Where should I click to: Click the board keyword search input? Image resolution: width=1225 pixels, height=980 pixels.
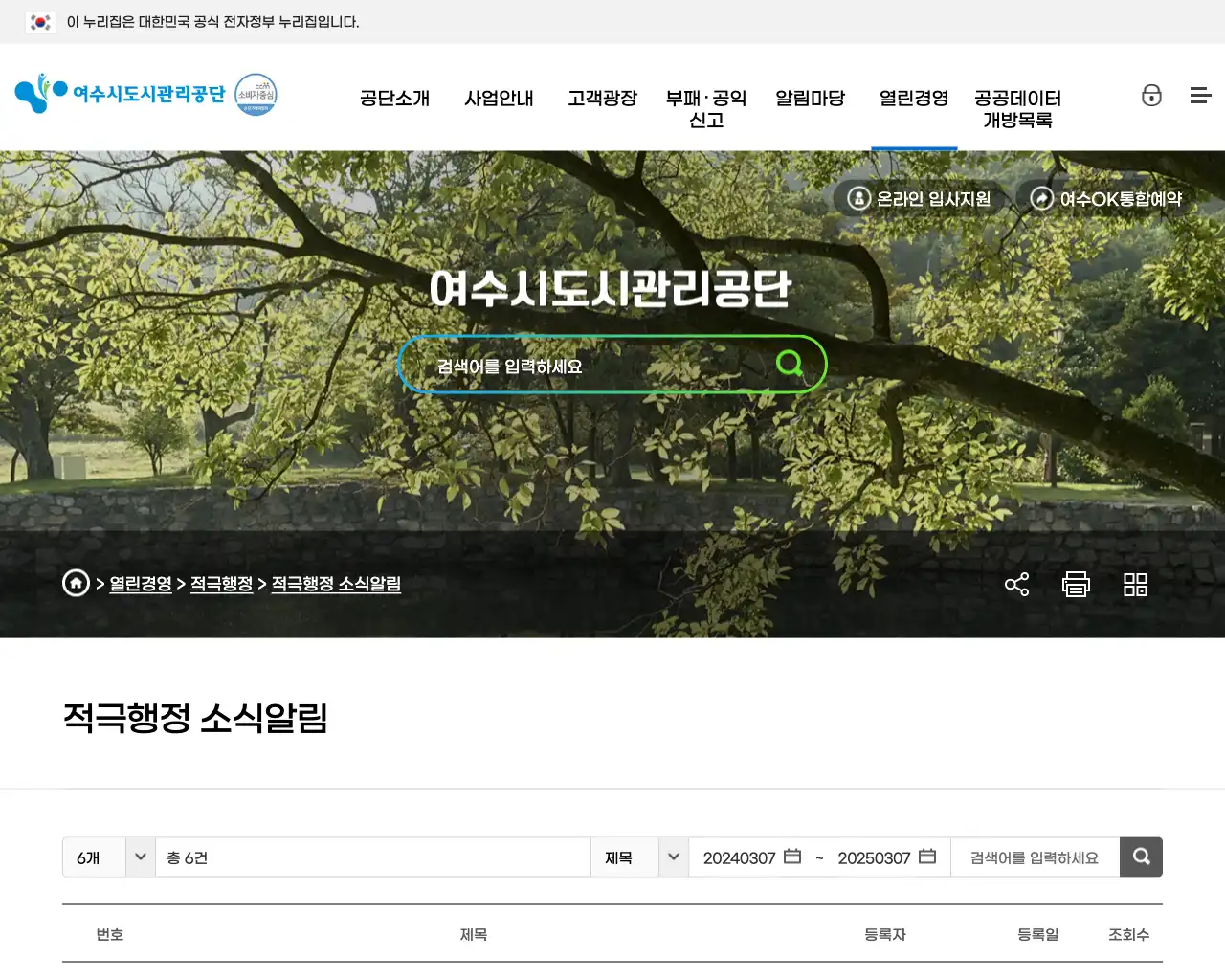pos(1035,857)
